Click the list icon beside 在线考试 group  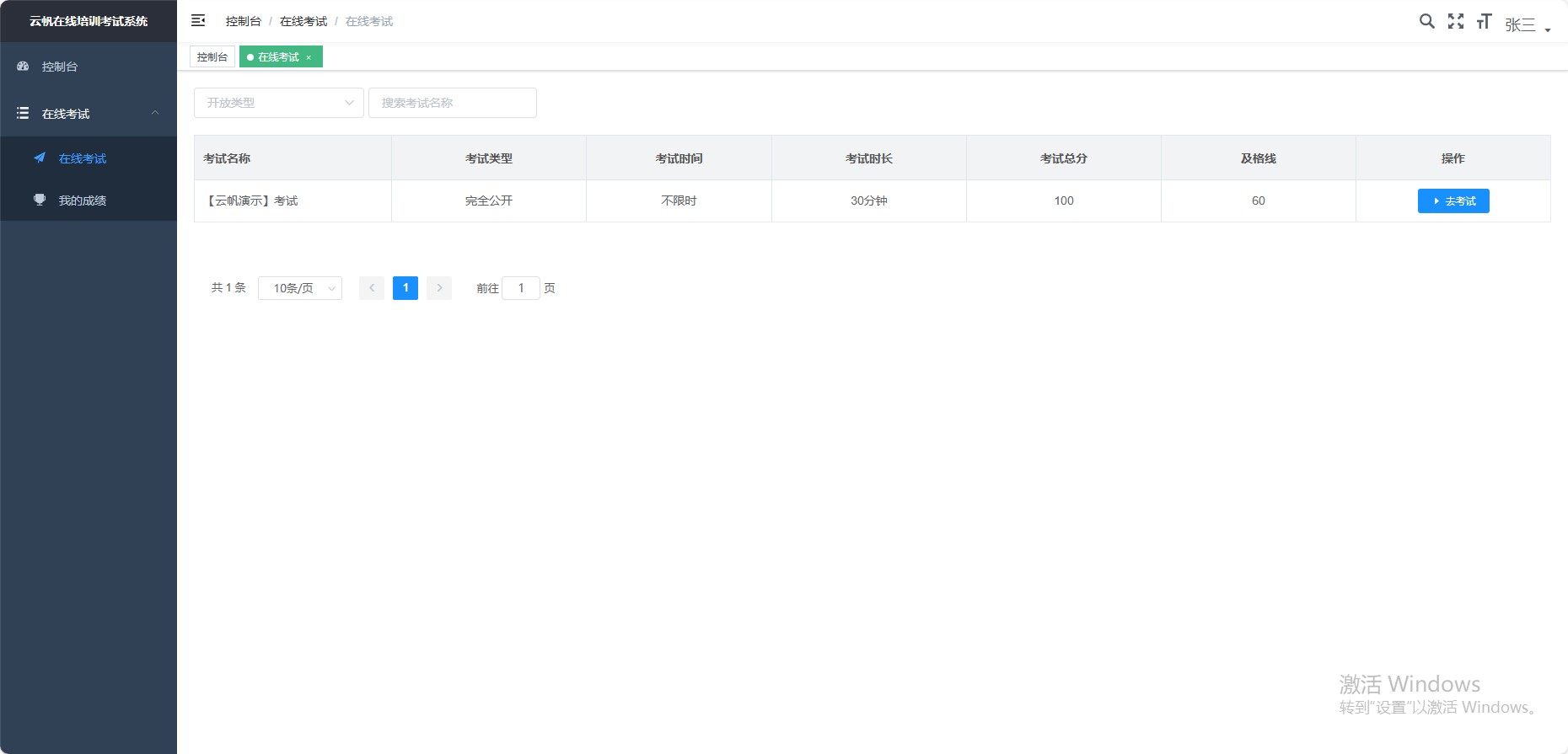point(24,113)
